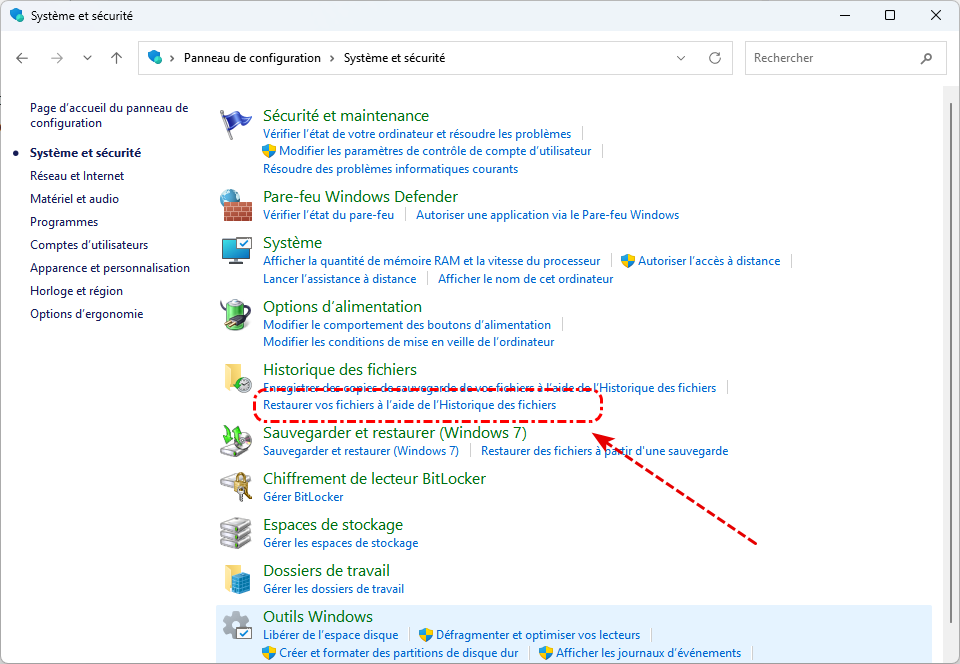Click the Dossiers de travail icon

[x=236, y=579]
